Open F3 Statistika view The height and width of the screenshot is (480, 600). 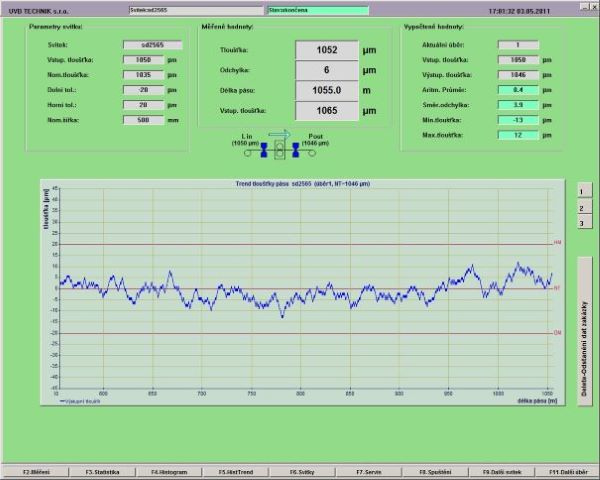103,471
